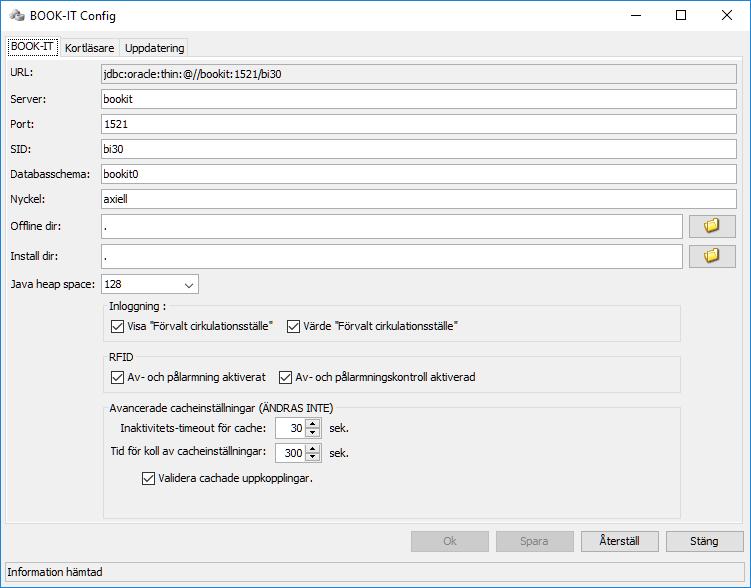Select the BOOK-IT tab
This screenshot has height=588, width=751.
point(32,46)
